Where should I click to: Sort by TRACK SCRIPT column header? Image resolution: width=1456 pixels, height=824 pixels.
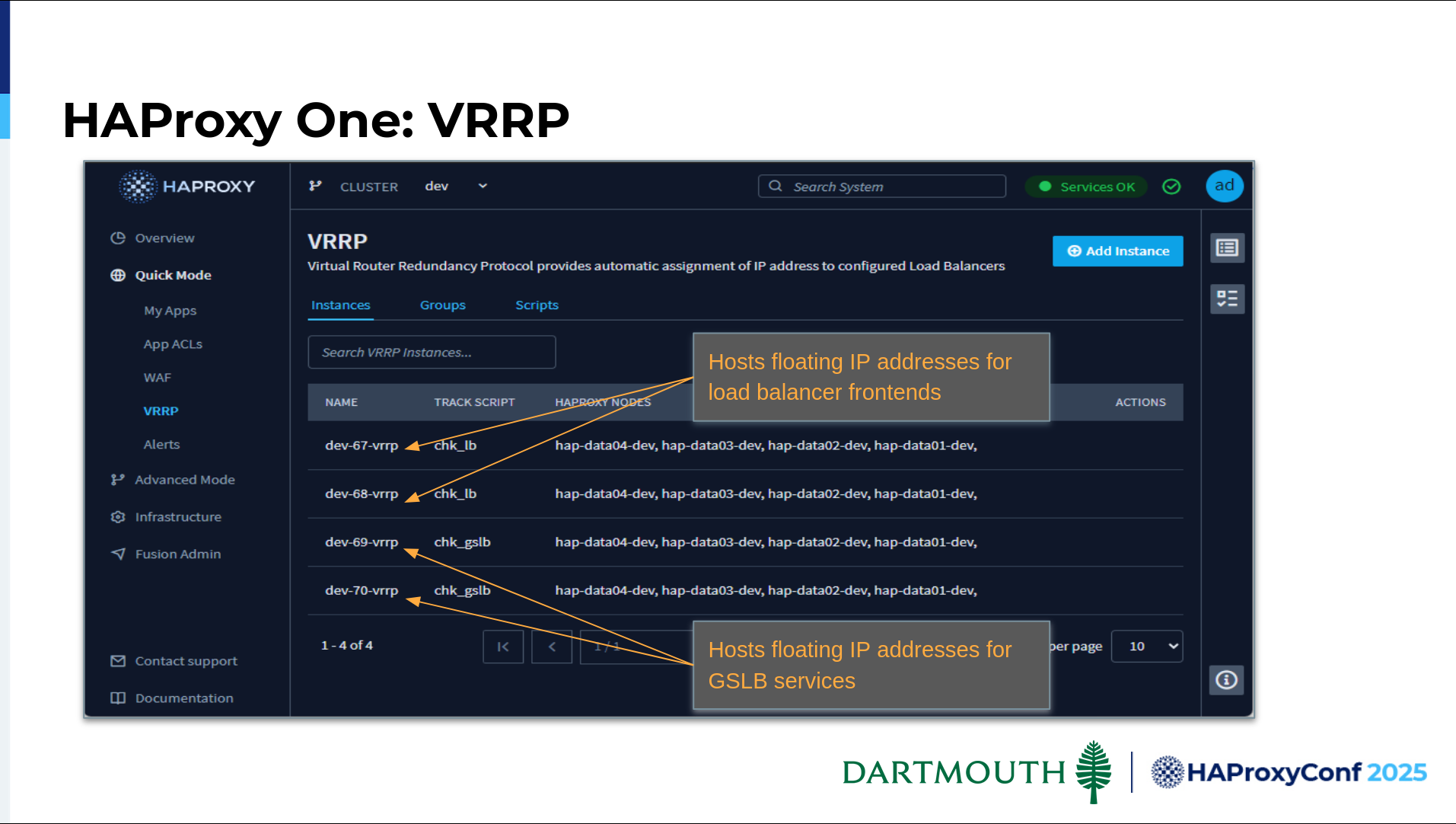coord(474,402)
